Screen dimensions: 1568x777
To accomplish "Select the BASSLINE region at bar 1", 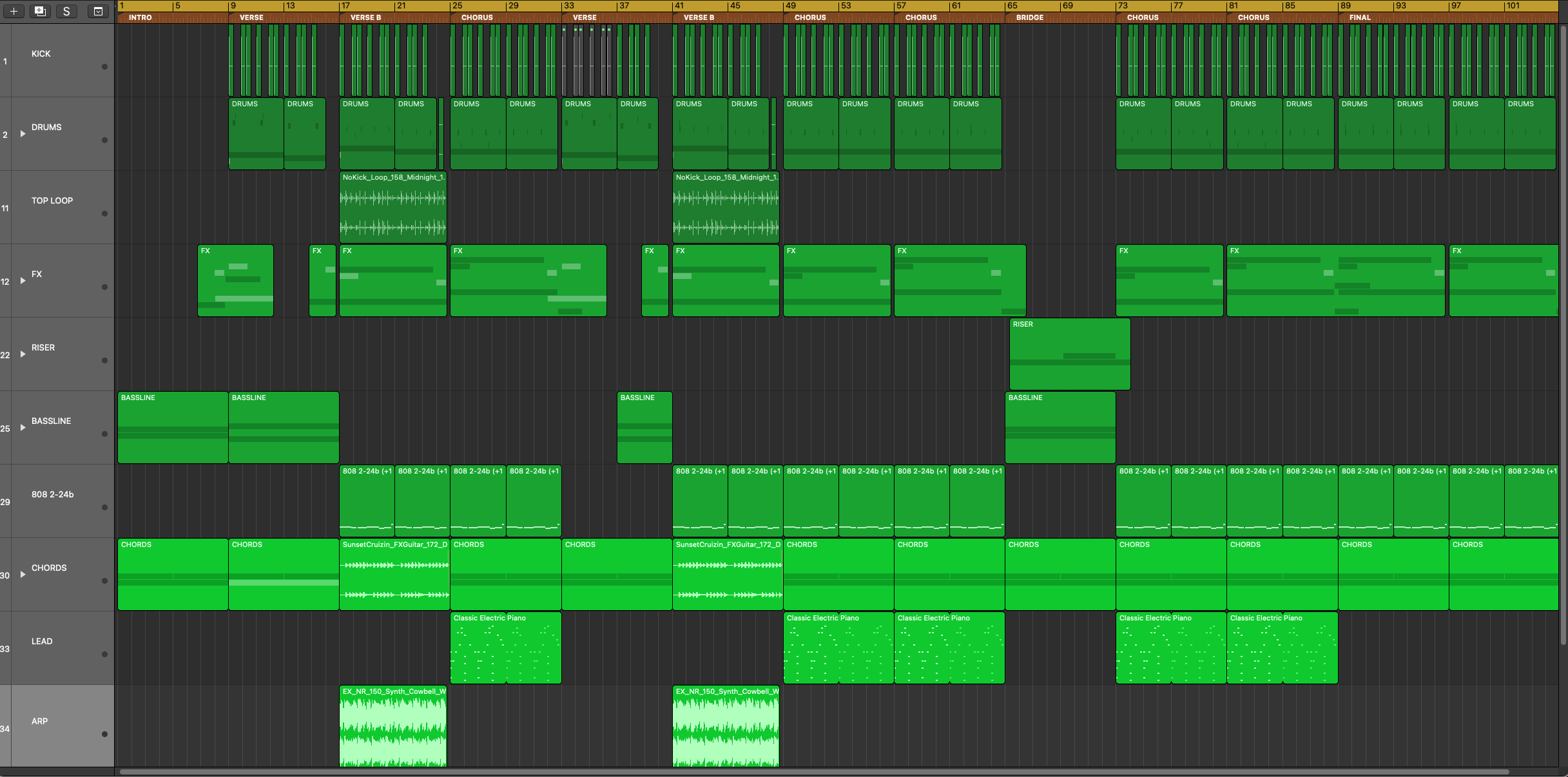I will (173, 427).
